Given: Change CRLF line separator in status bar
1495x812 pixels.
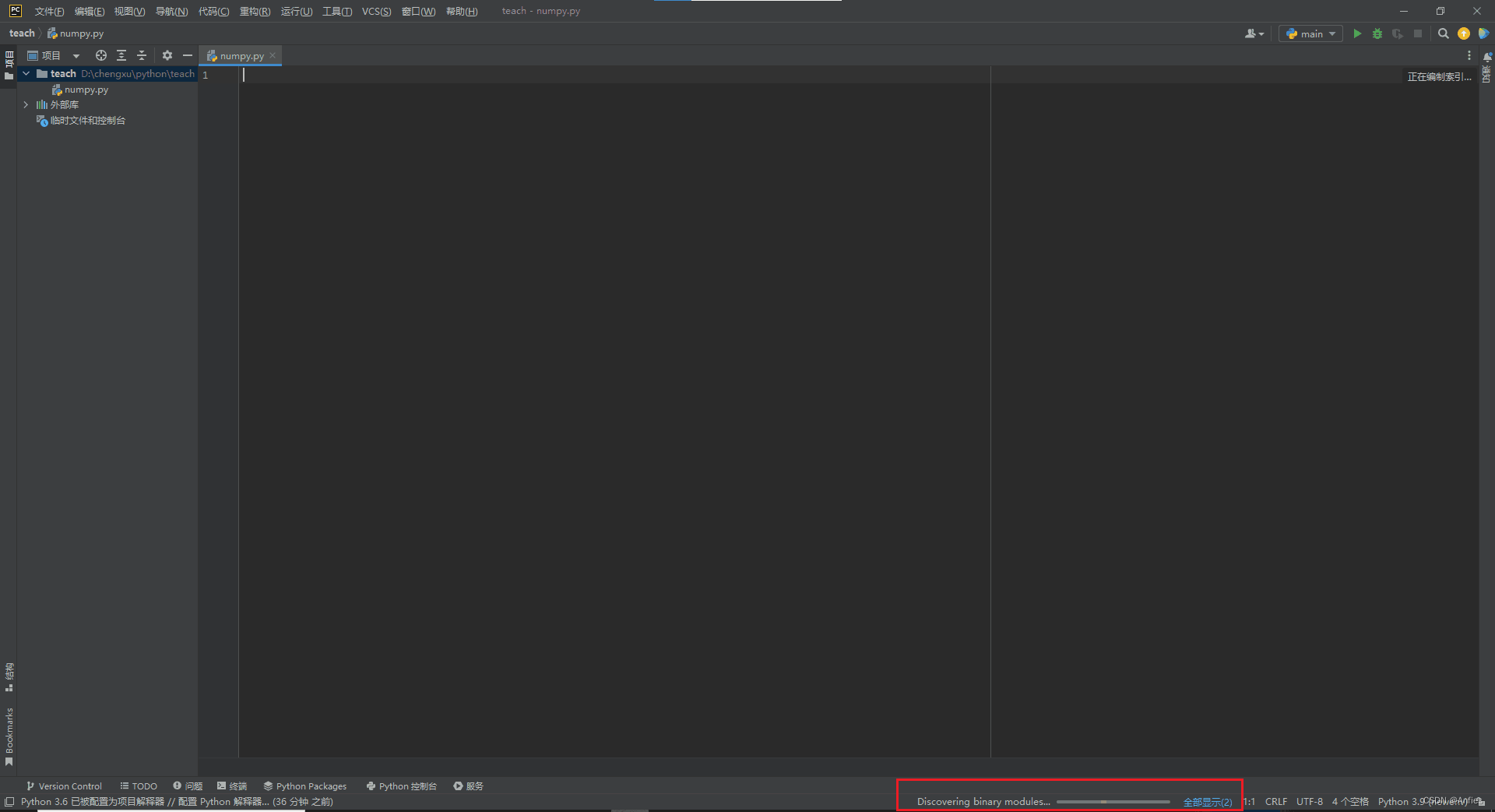Looking at the screenshot, I should point(1276,802).
